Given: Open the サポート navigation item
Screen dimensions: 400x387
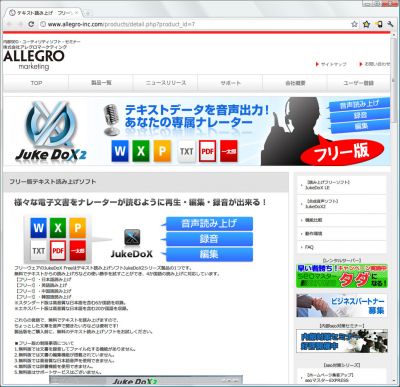Looking at the screenshot, I should (230, 83).
